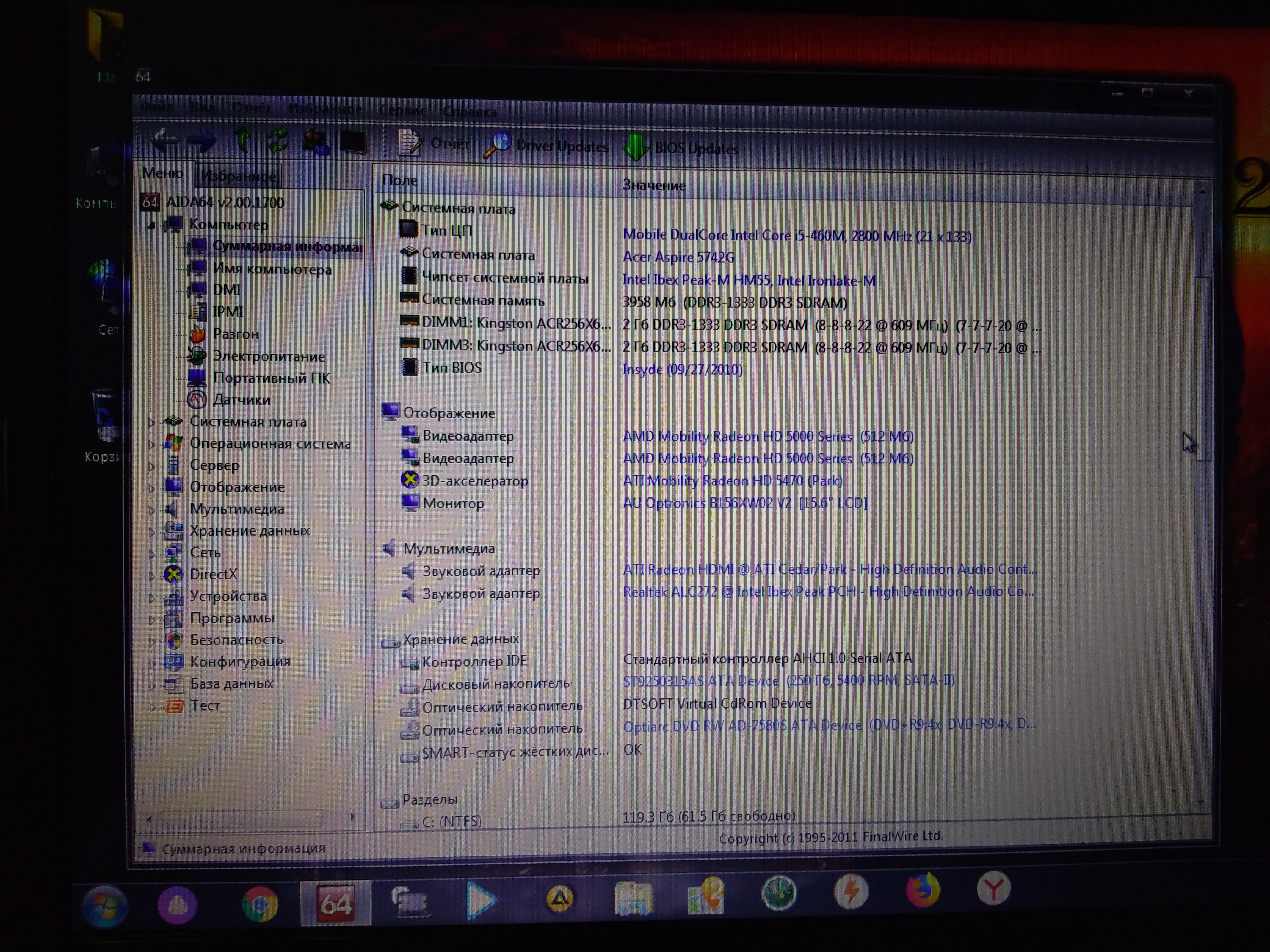Image resolution: width=1270 pixels, height=952 pixels.
Task: Expand the DirectX tree node
Action: (x=151, y=575)
